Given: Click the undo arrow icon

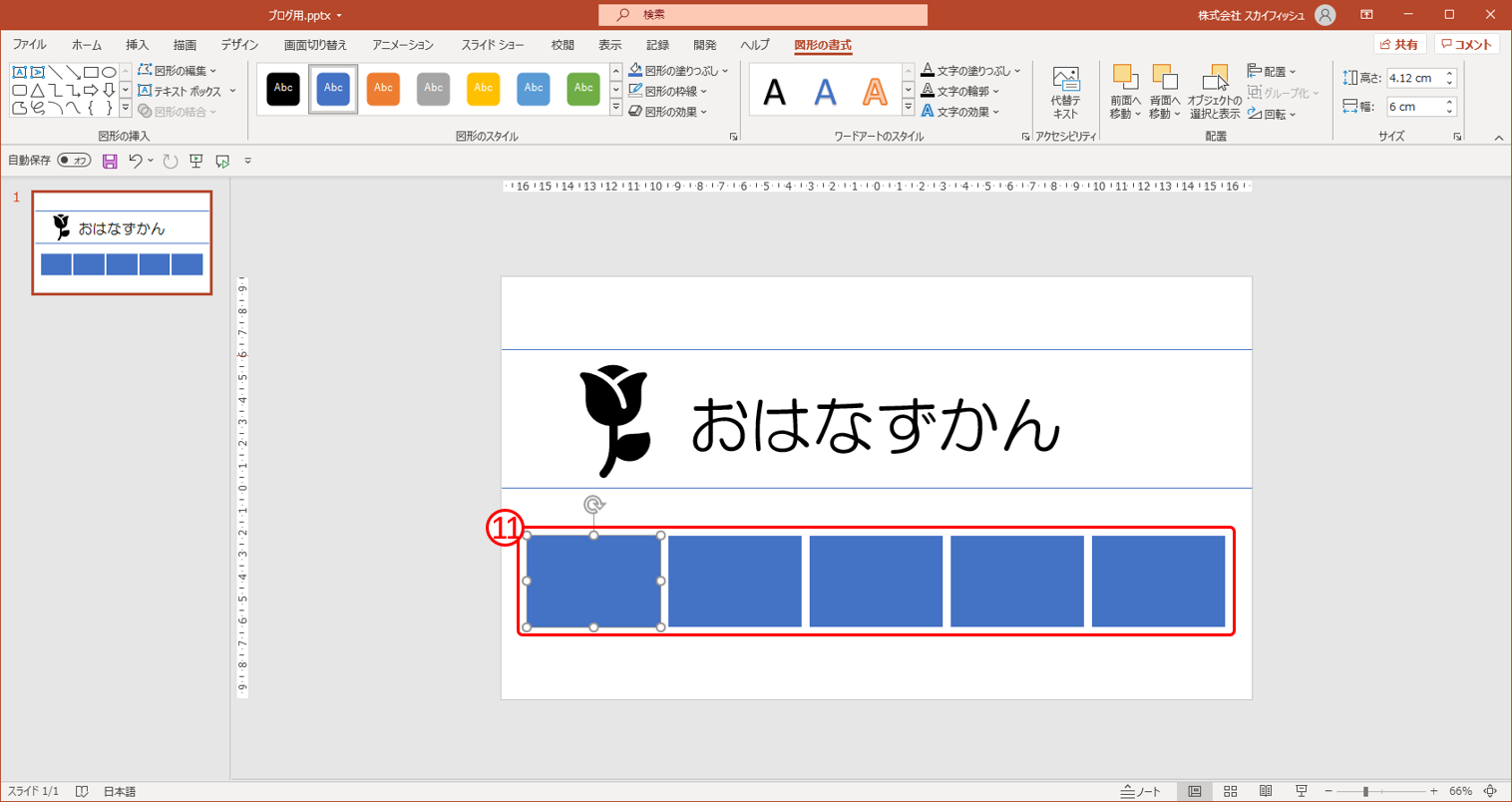Looking at the screenshot, I should [x=136, y=162].
